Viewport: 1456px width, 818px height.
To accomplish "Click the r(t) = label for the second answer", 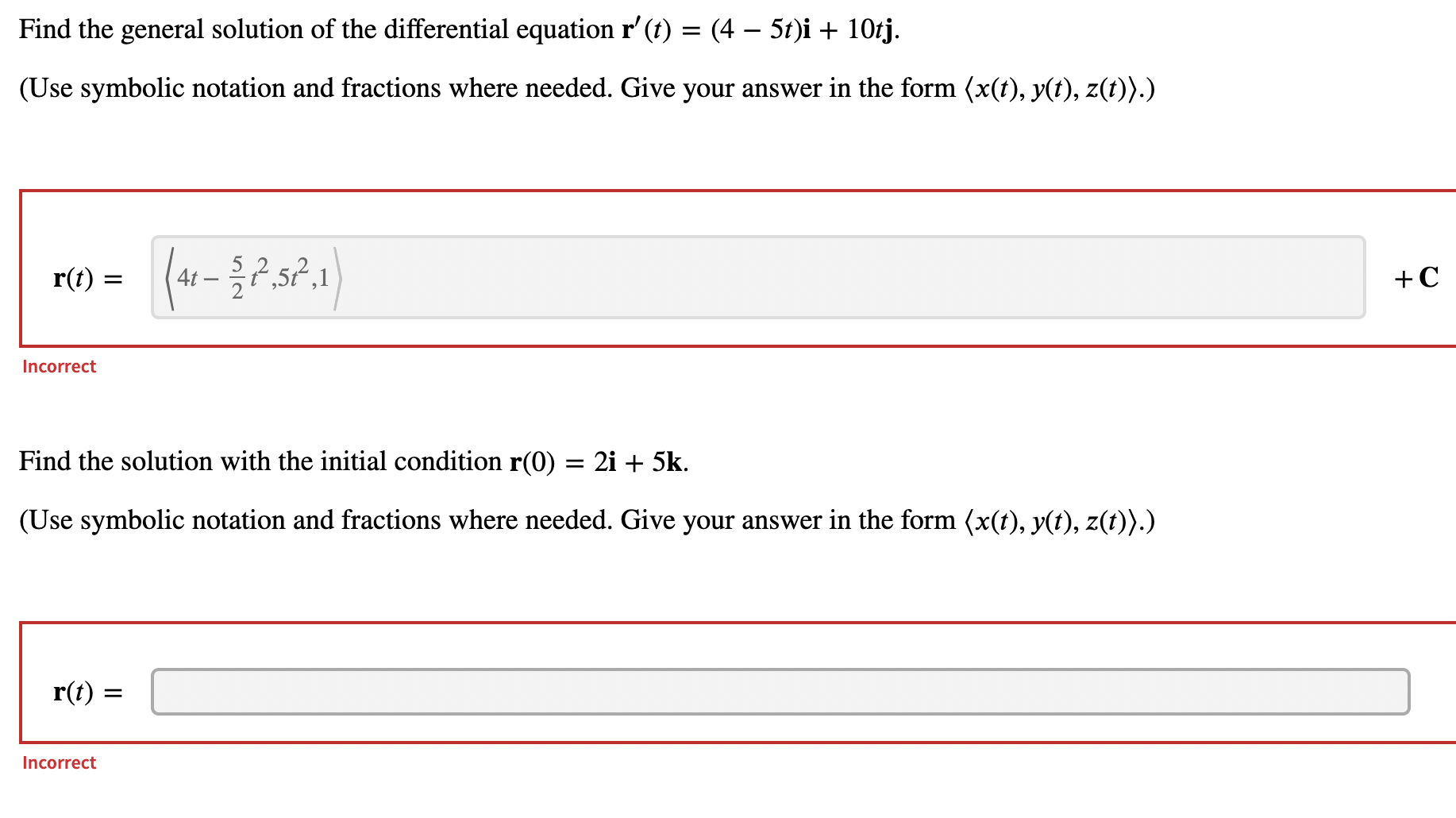I will [87, 693].
